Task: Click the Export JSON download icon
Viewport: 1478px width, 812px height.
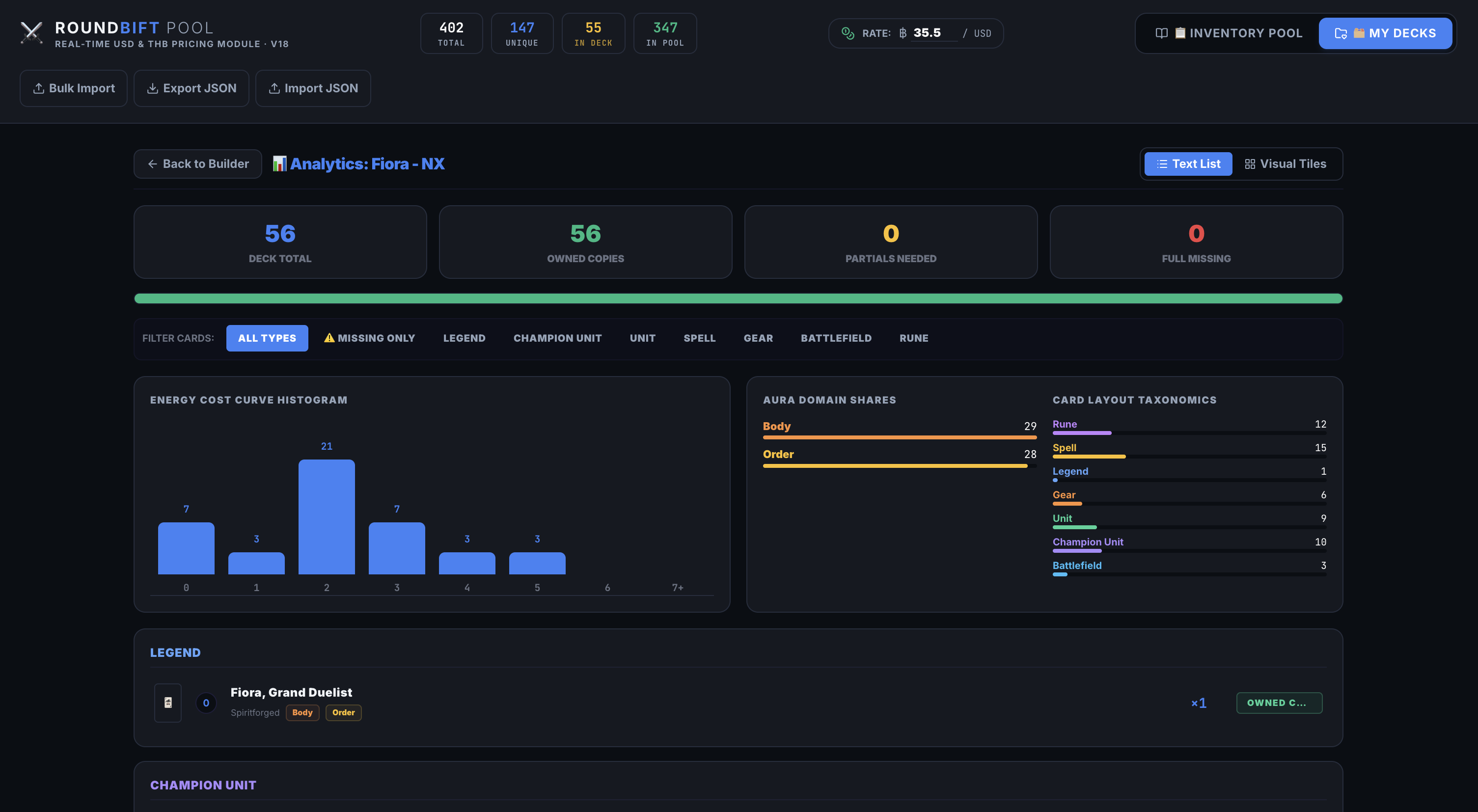Action: coord(153,88)
